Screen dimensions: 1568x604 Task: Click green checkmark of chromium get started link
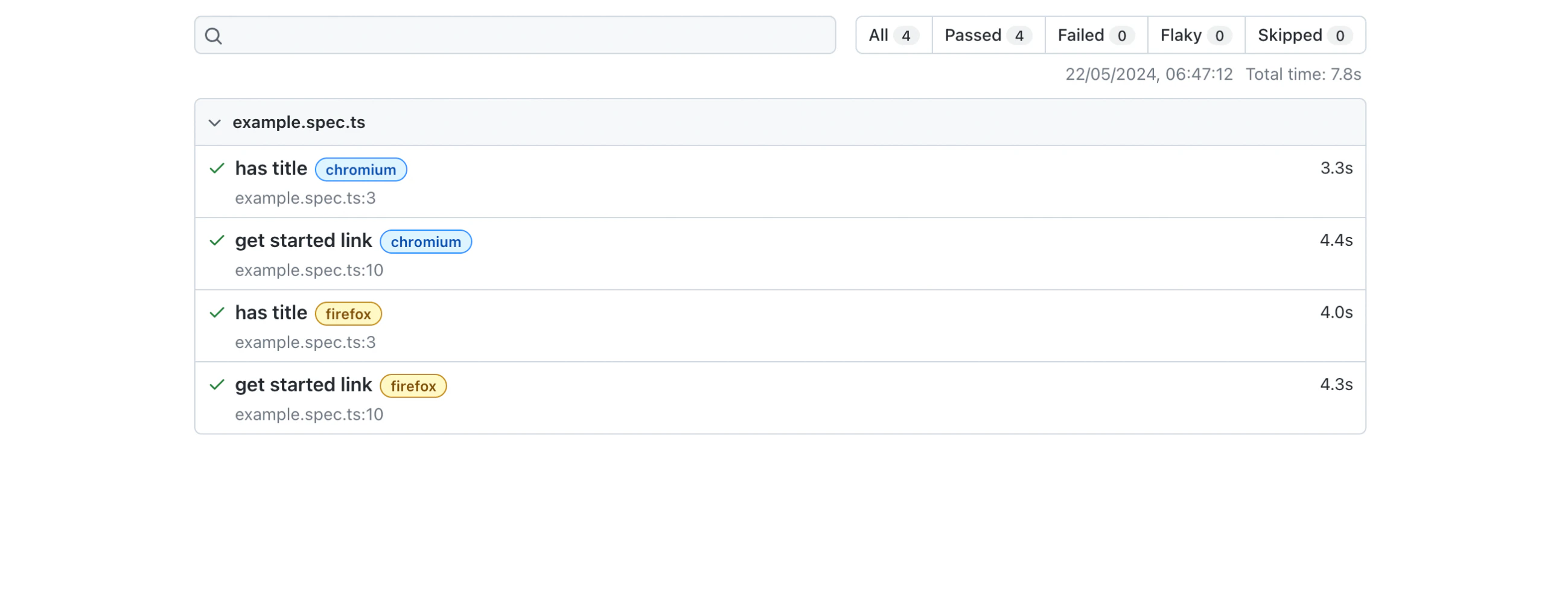(217, 240)
